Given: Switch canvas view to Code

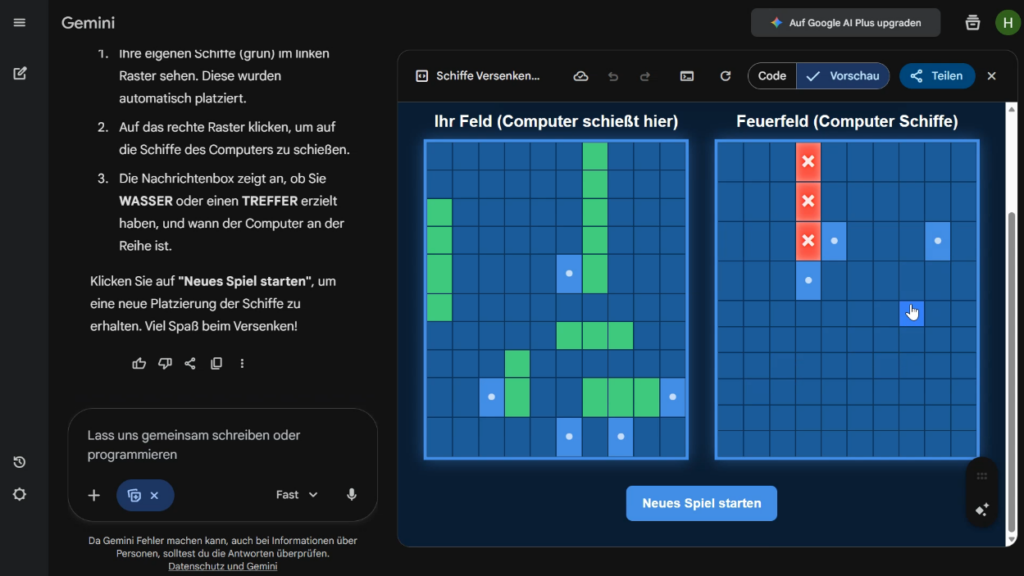Looking at the screenshot, I should (772, 76).
